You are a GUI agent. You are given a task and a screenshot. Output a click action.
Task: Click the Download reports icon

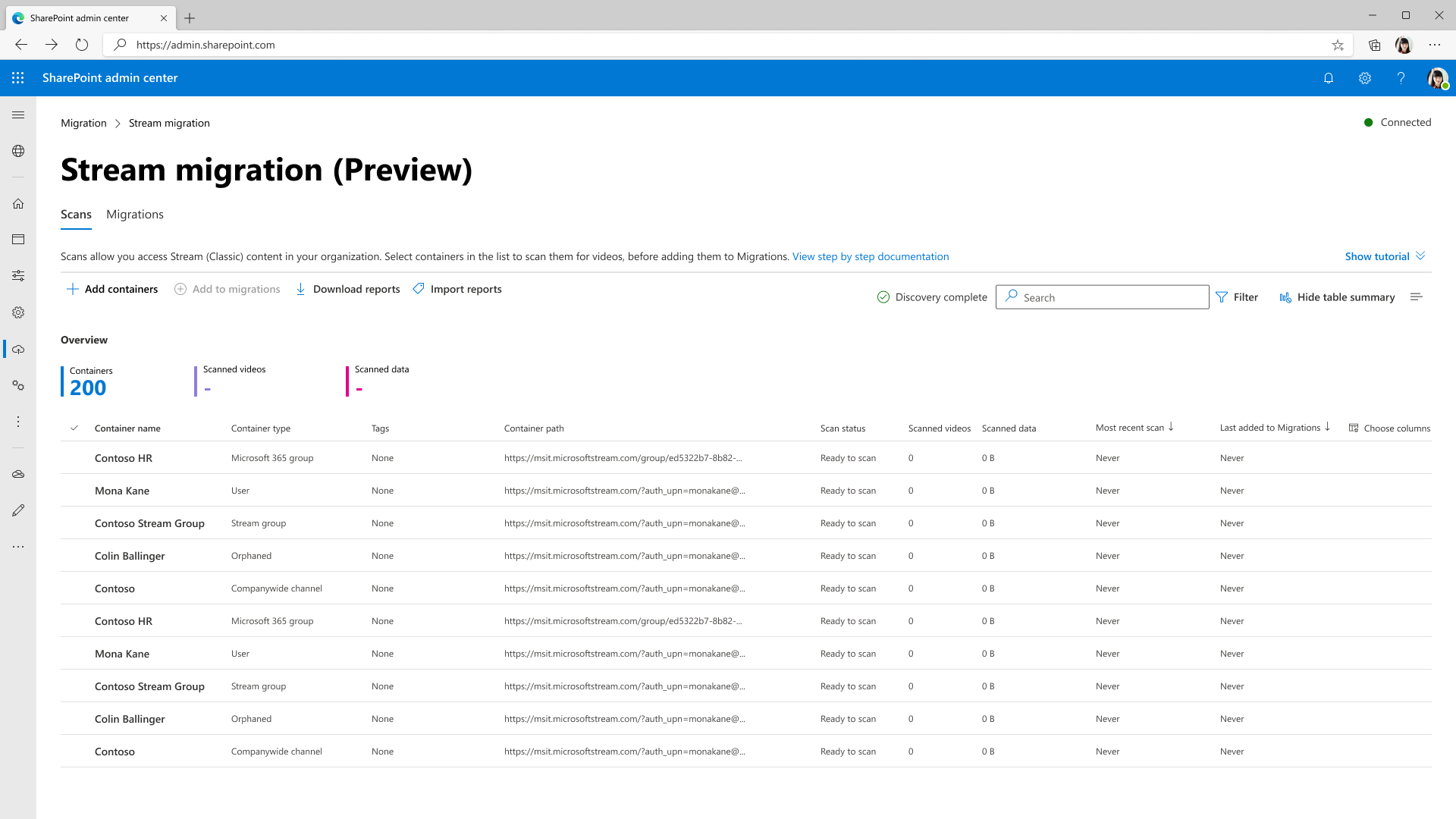coord(300,289)
